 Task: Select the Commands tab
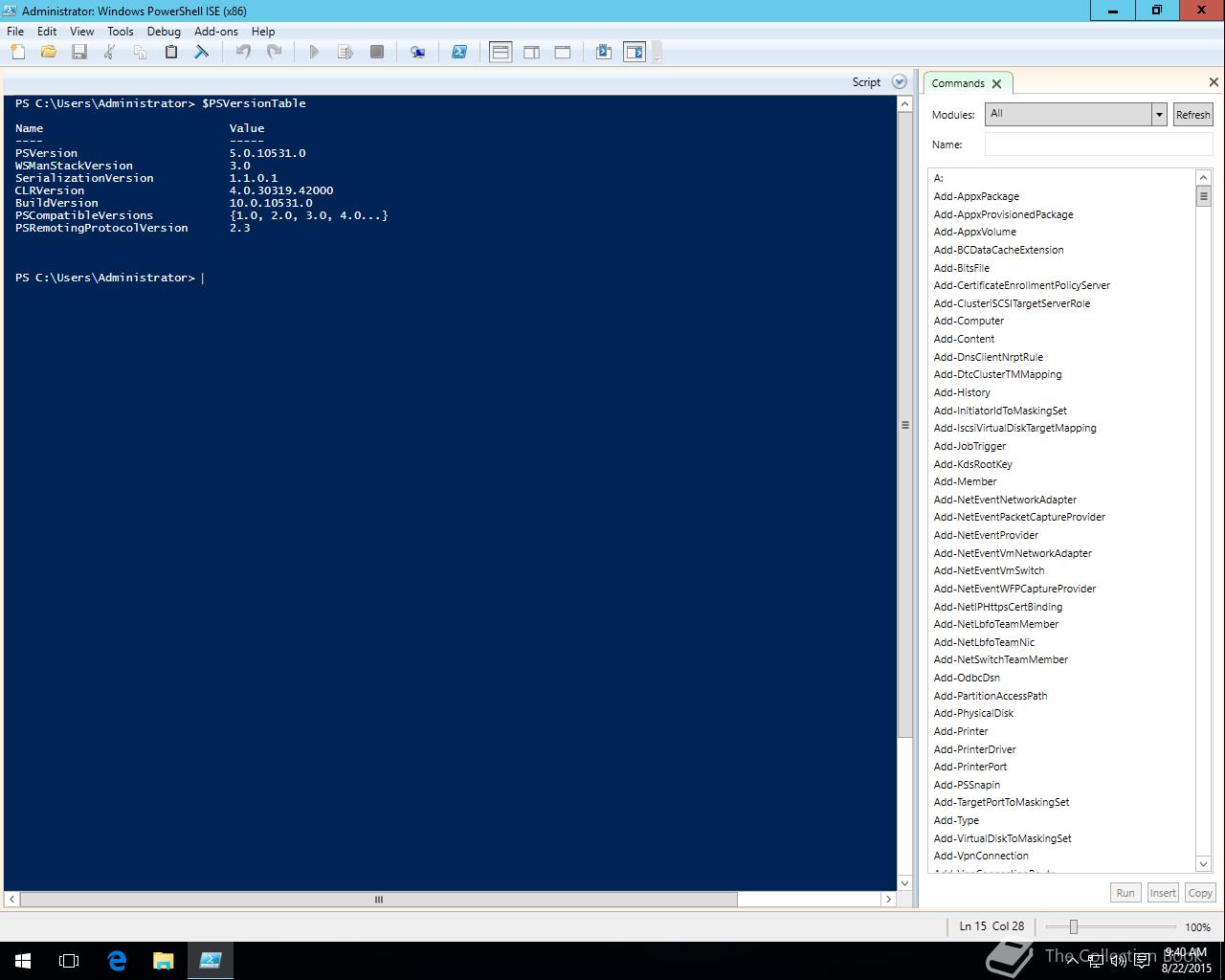(x=958, y=83)
